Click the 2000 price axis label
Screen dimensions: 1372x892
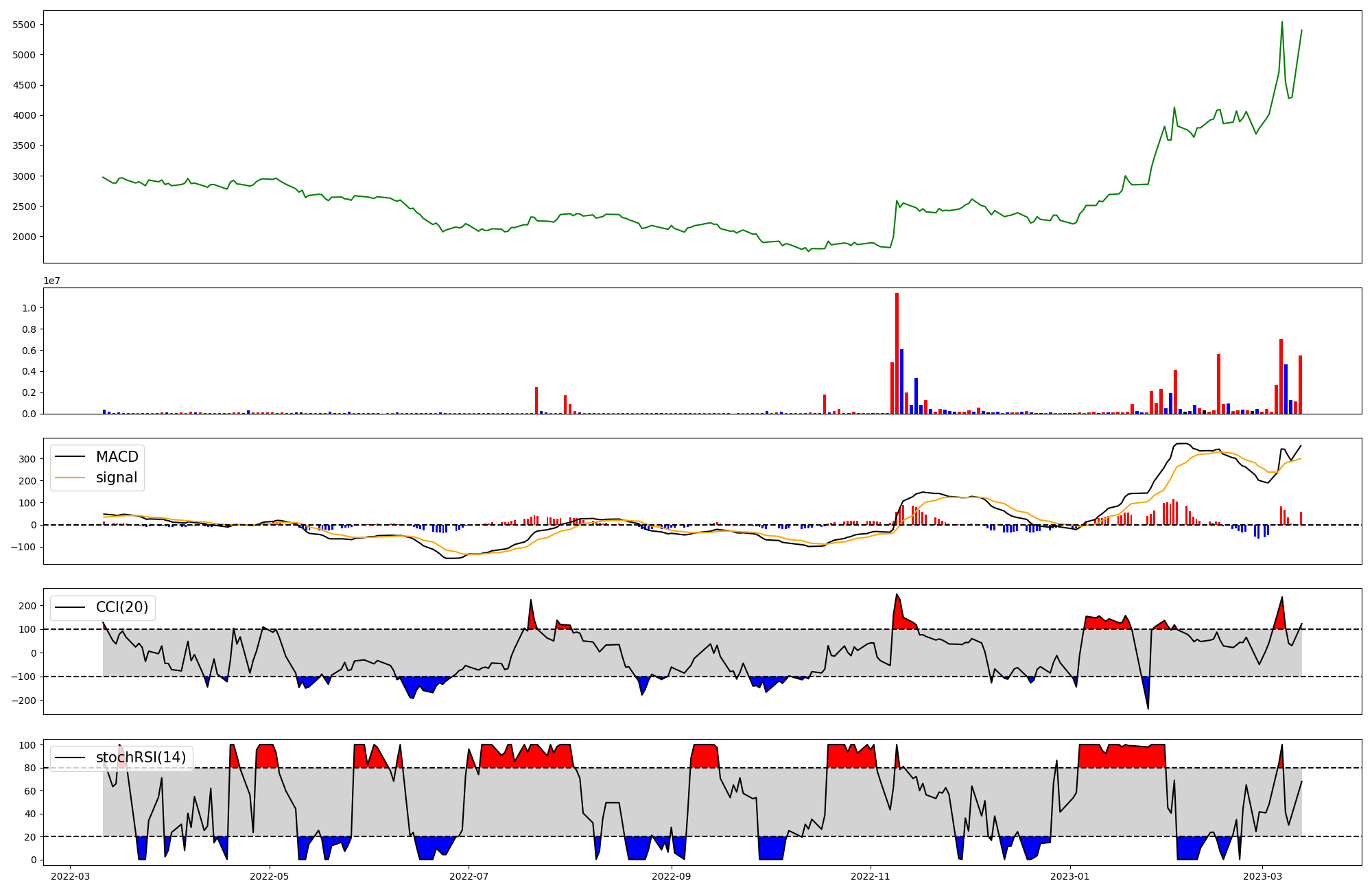pyautogui.click(x=24, y=237)
